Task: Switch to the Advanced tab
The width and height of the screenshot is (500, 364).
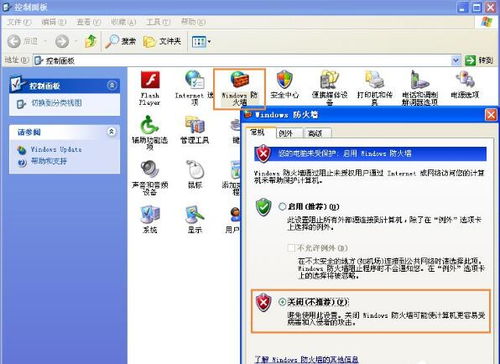Action: pyautogui.click(x=317, y=133)
